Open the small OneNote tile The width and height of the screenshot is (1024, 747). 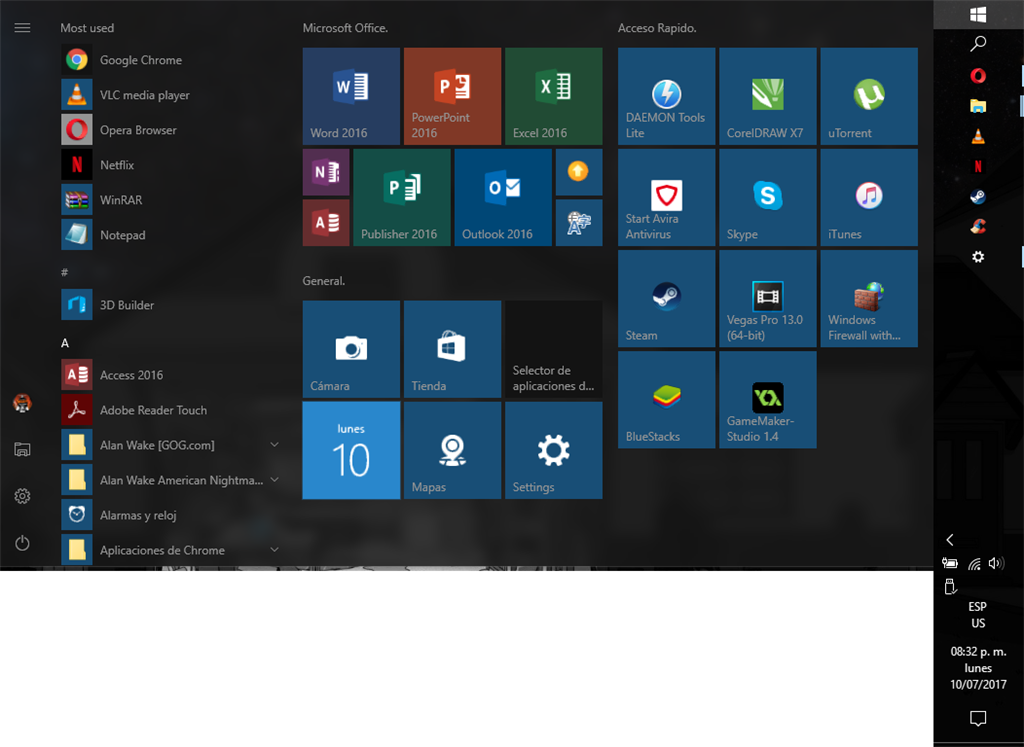pyautogui.click(x=326, y=172)
